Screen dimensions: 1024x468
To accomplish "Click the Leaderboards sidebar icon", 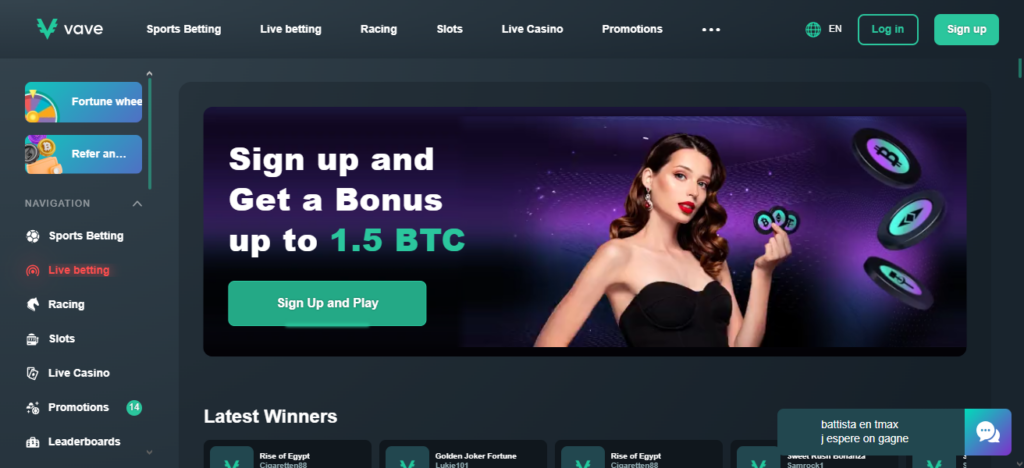I will click(x=33, y=442).
